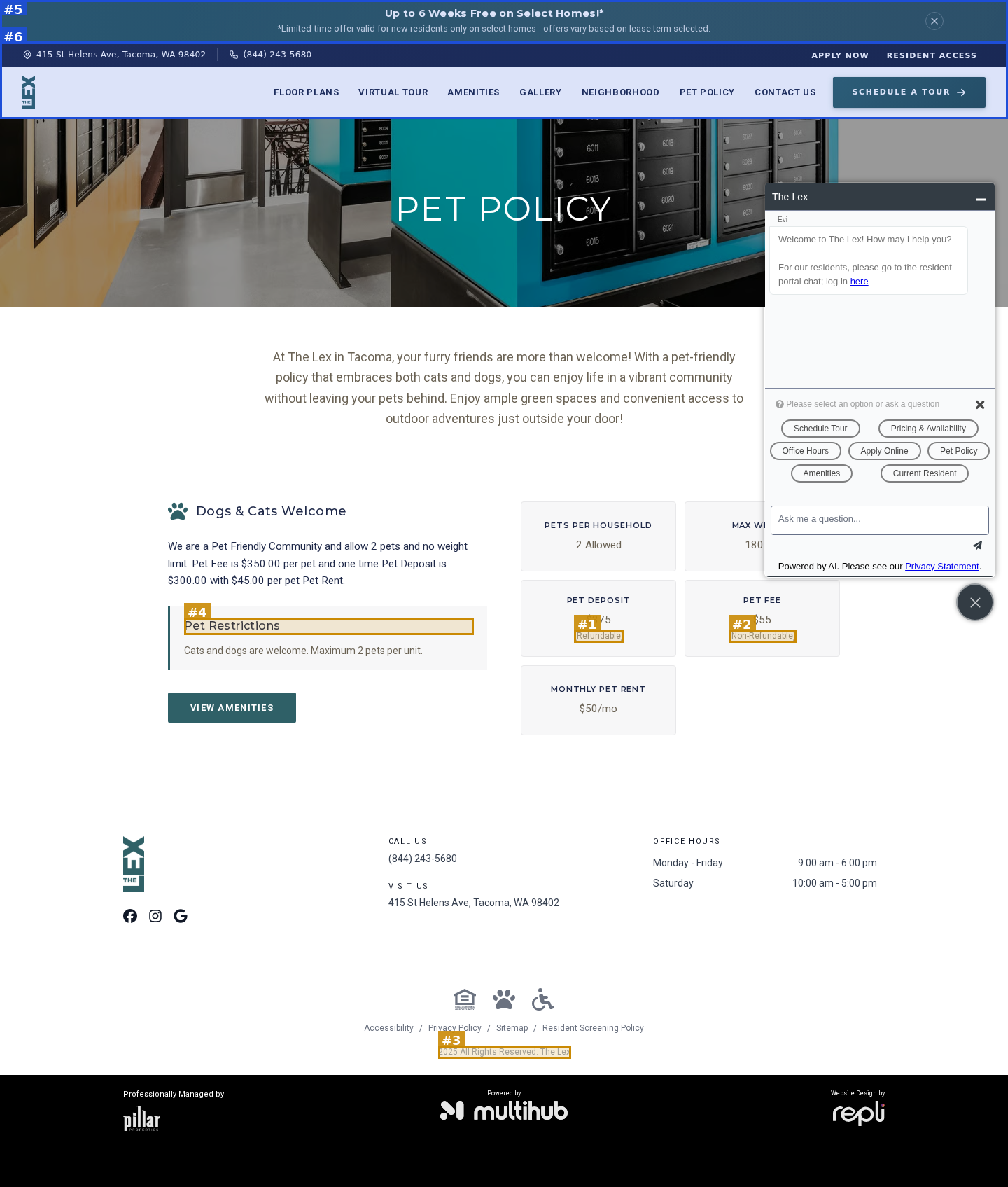Open the multihub logo link
The width and height of the screenshot is (1008, 1187).
[x=504, y=1111]
